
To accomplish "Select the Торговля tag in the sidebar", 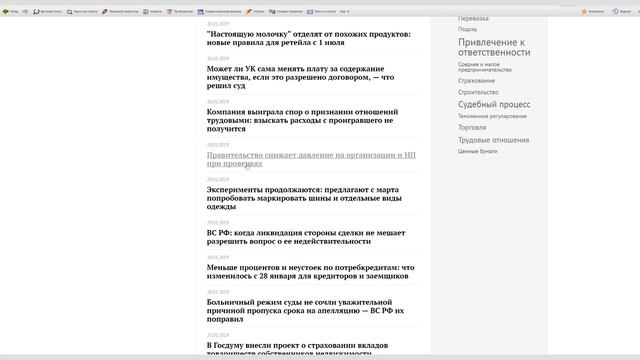I will pos(472,128).
